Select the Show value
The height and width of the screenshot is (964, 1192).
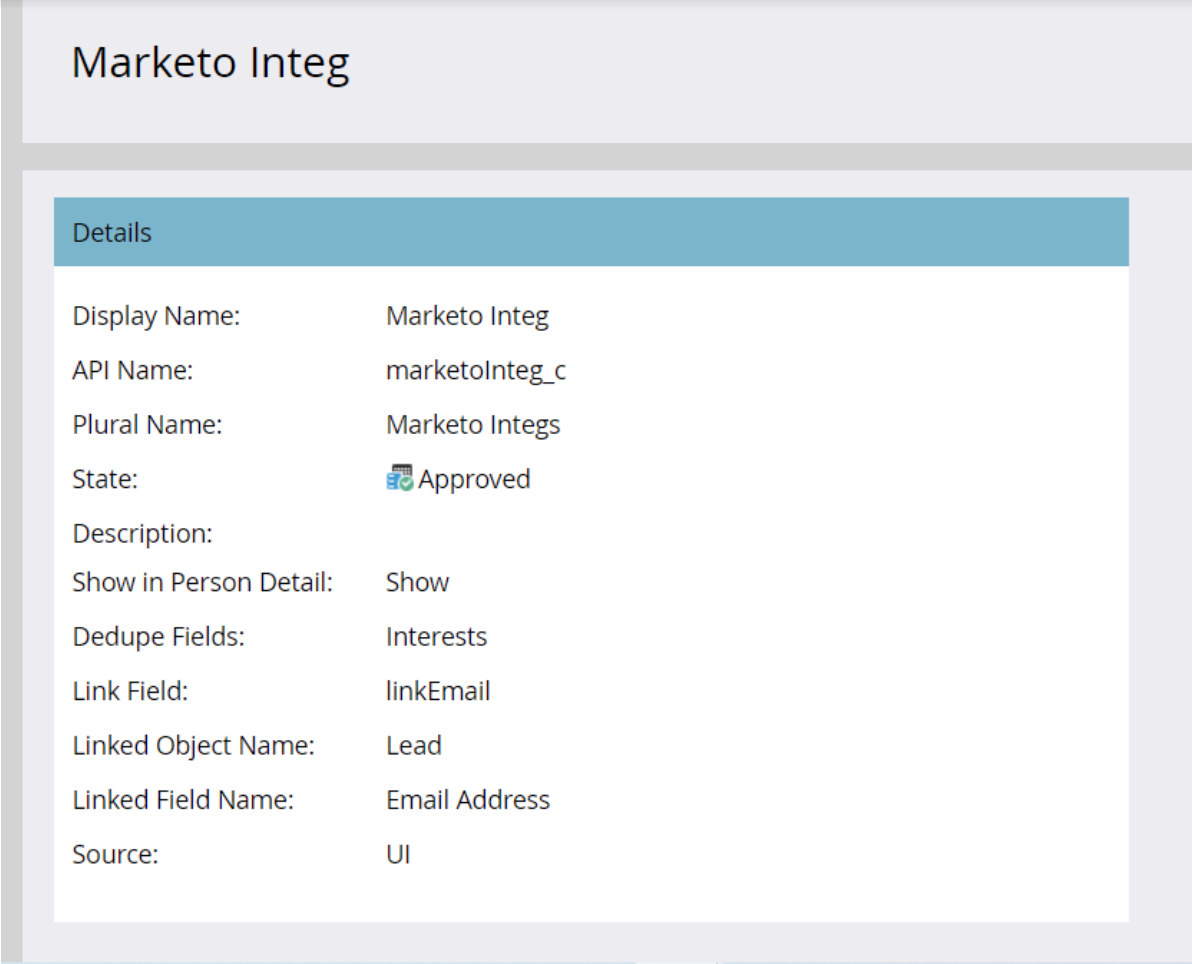(x=417, y=582)
